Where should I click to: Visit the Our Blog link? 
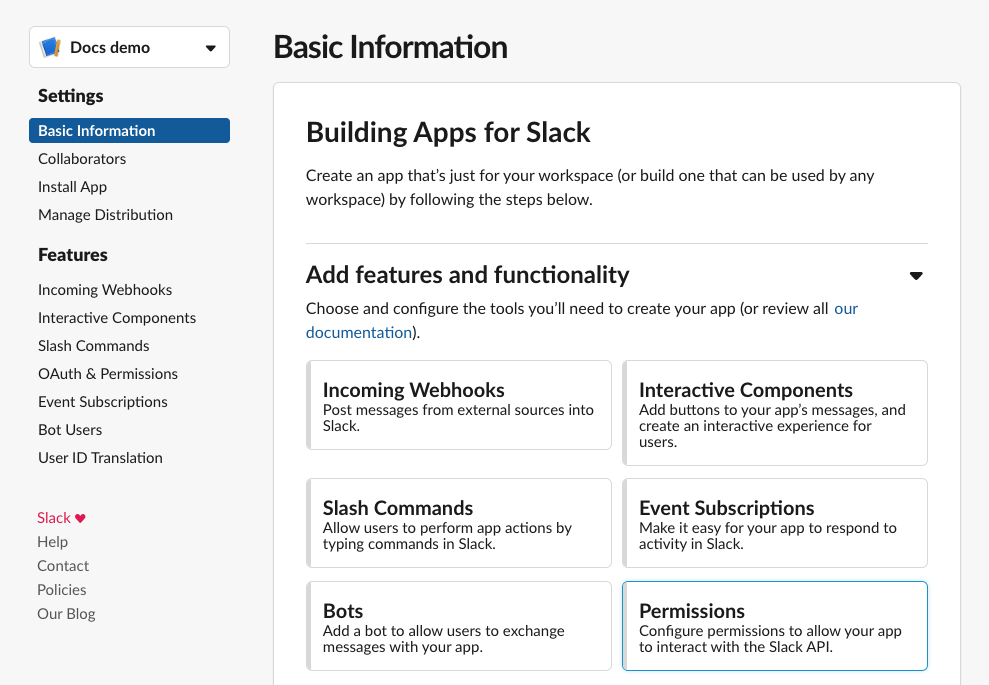pyautogui.click(x=66, y=614)
